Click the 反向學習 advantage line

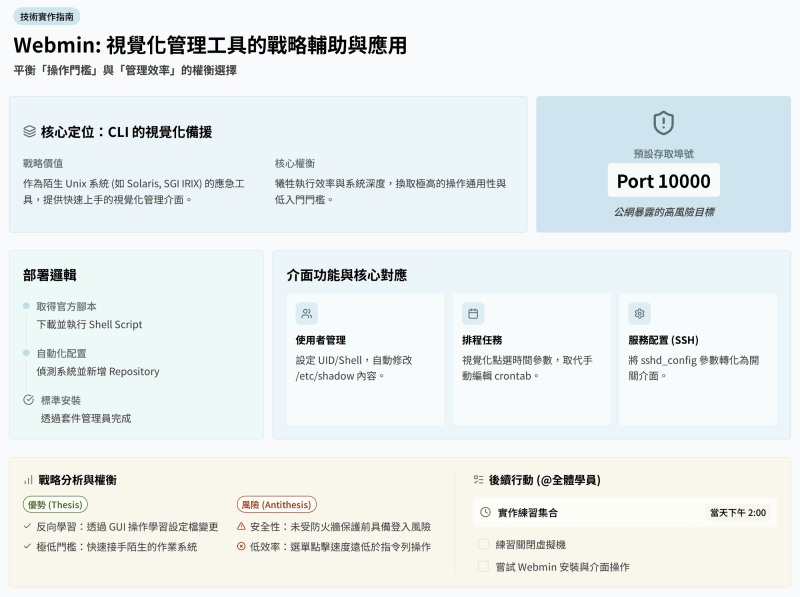click(x=127, y=527)
